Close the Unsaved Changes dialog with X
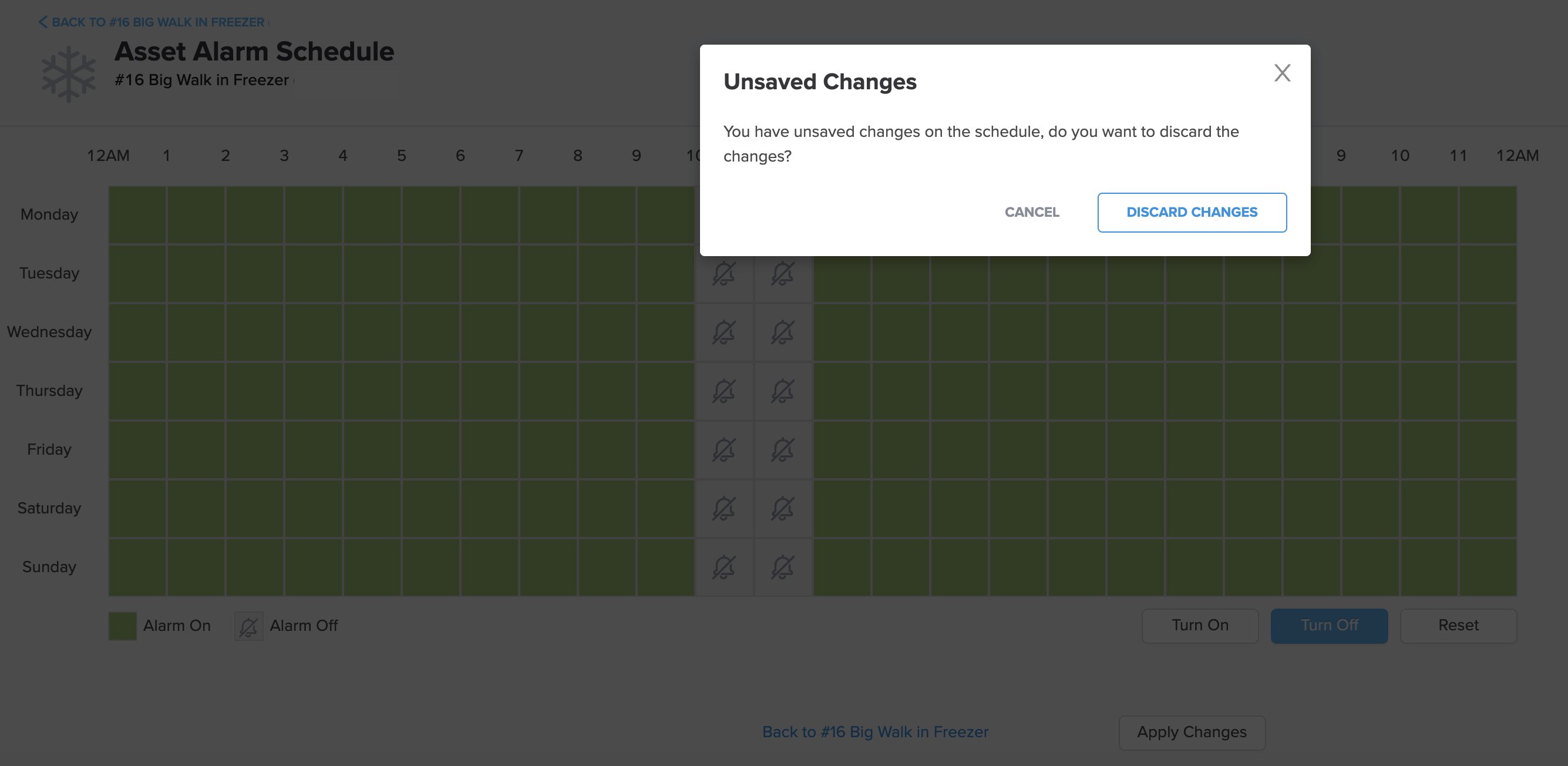 coord(1282,73)
